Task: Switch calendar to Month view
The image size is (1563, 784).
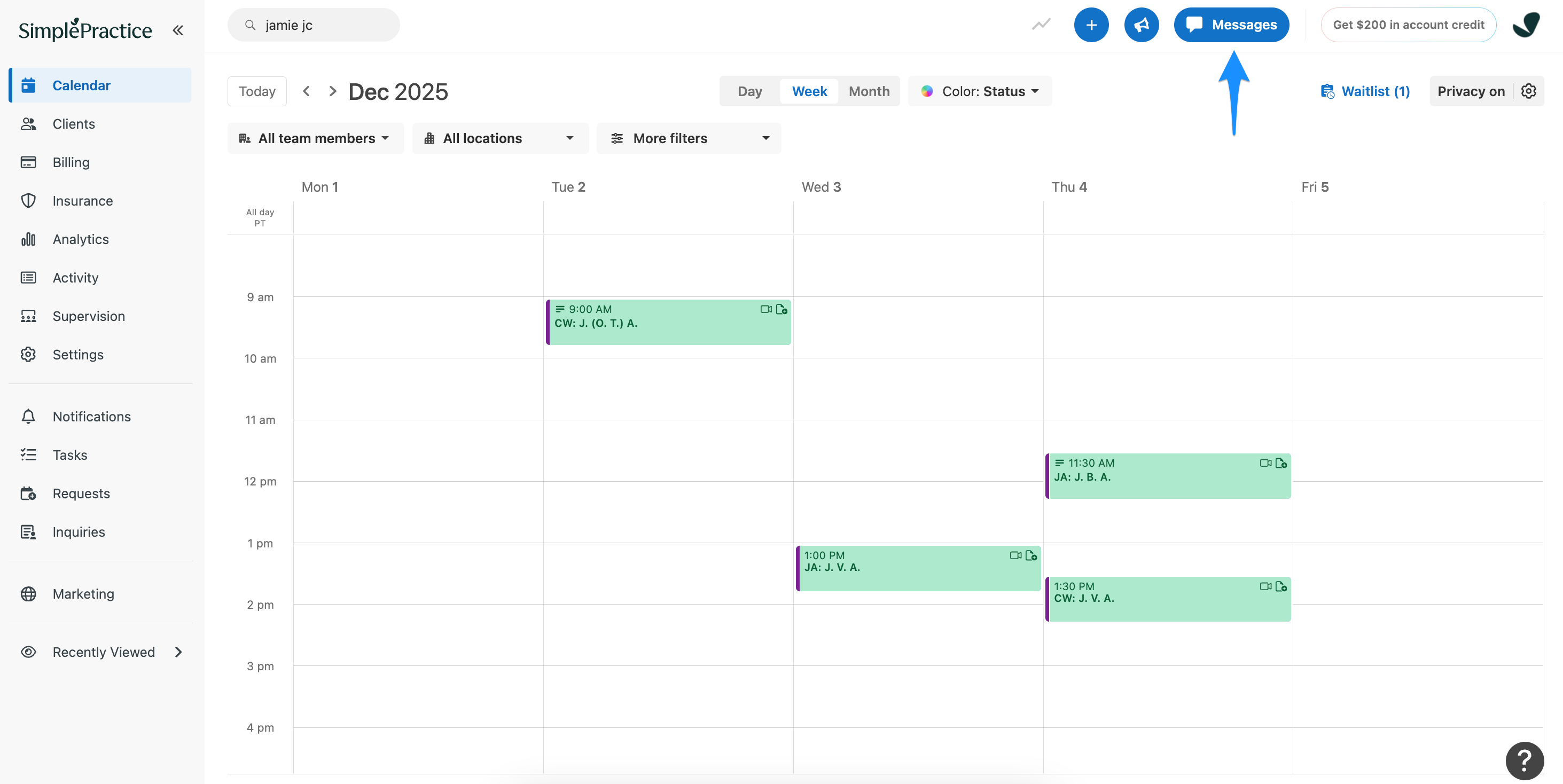Action: pos(869,91)
